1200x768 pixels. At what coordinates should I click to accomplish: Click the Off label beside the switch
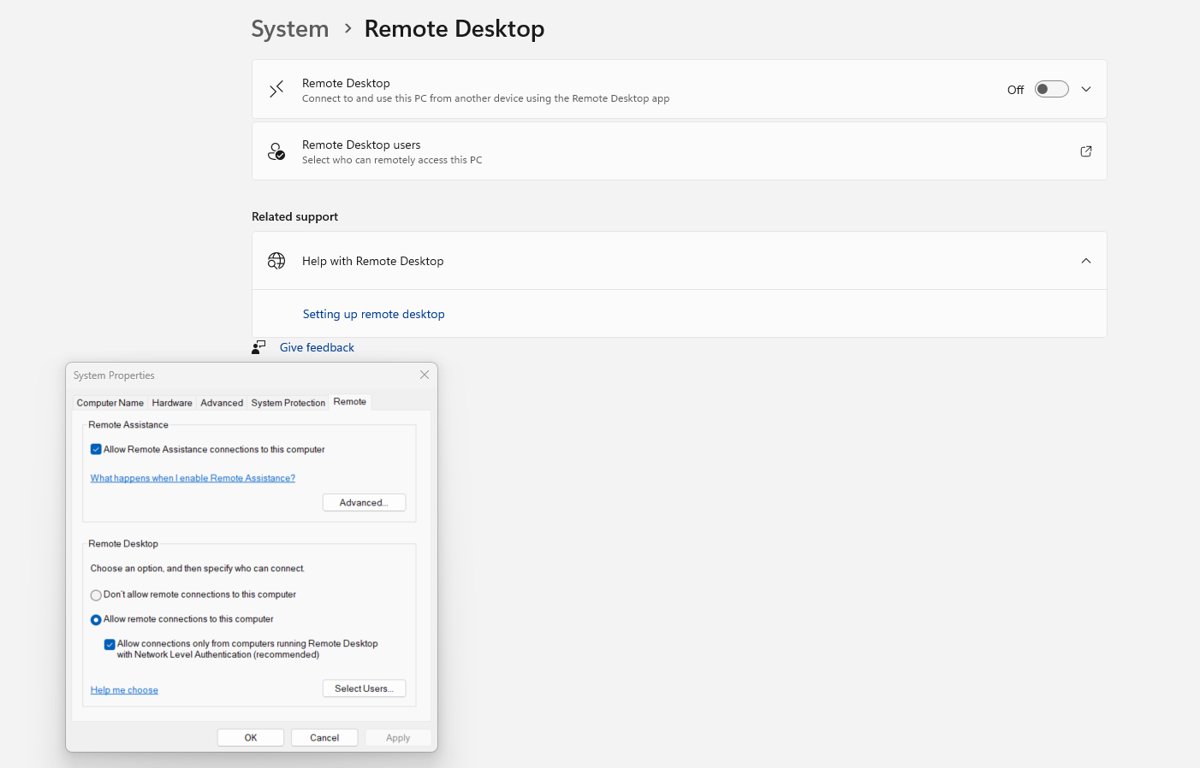[x=1015, y=90]
